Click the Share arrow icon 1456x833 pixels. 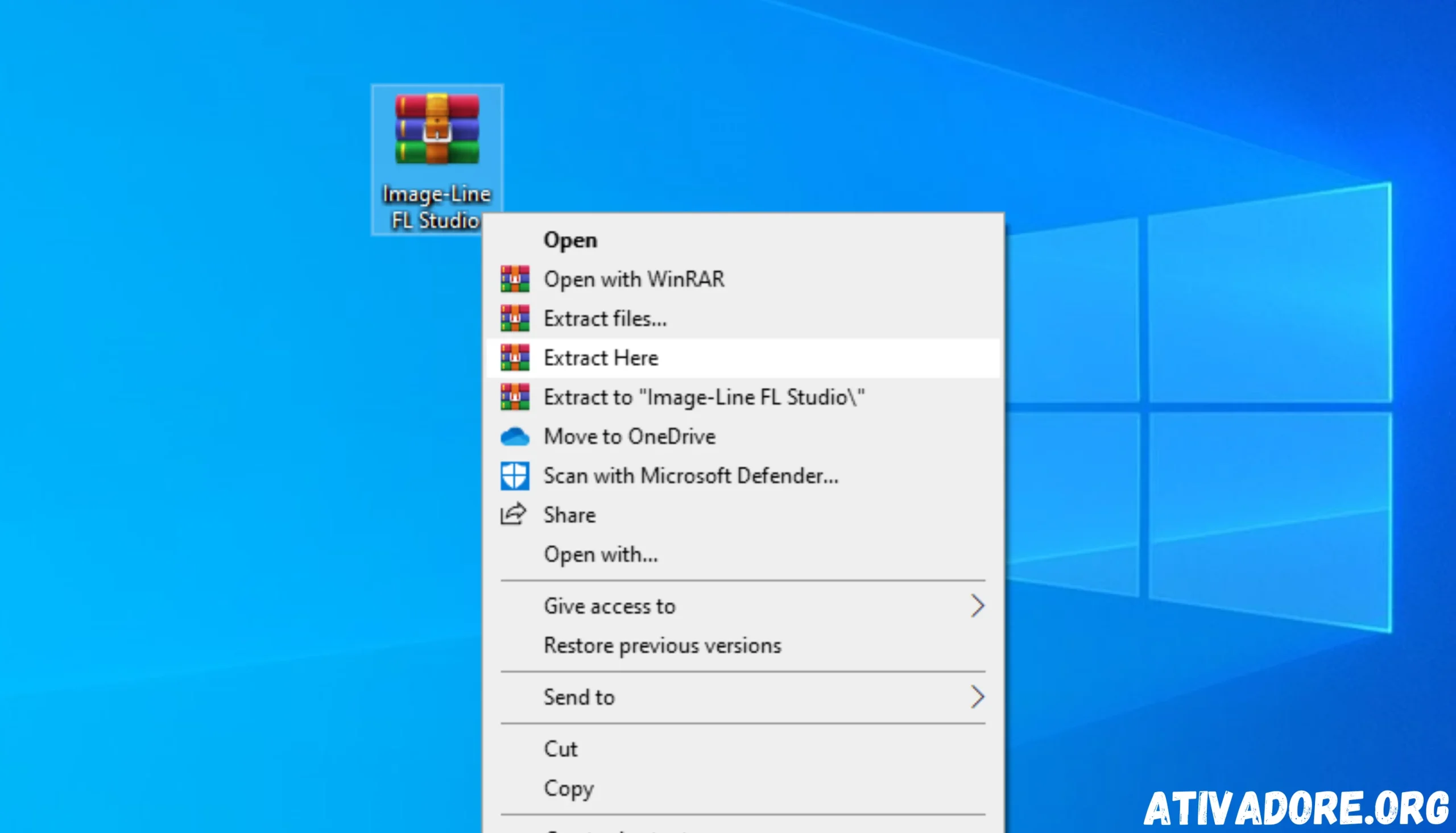pyautogui.click(x=513, y=515)
